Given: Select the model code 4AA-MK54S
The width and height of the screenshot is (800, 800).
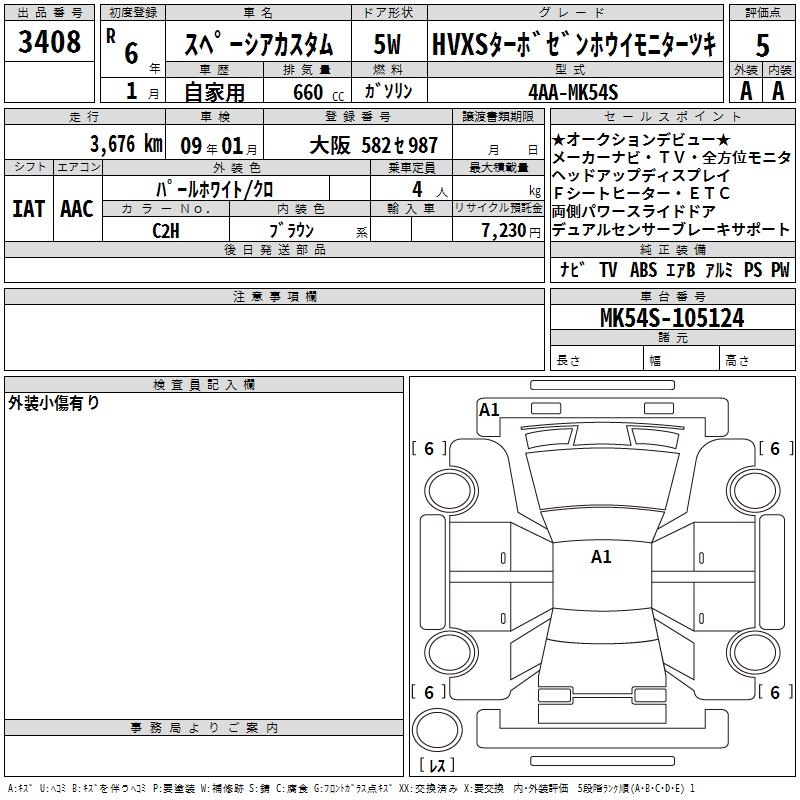Looking at the screenshot, I should tap(574, 92).
